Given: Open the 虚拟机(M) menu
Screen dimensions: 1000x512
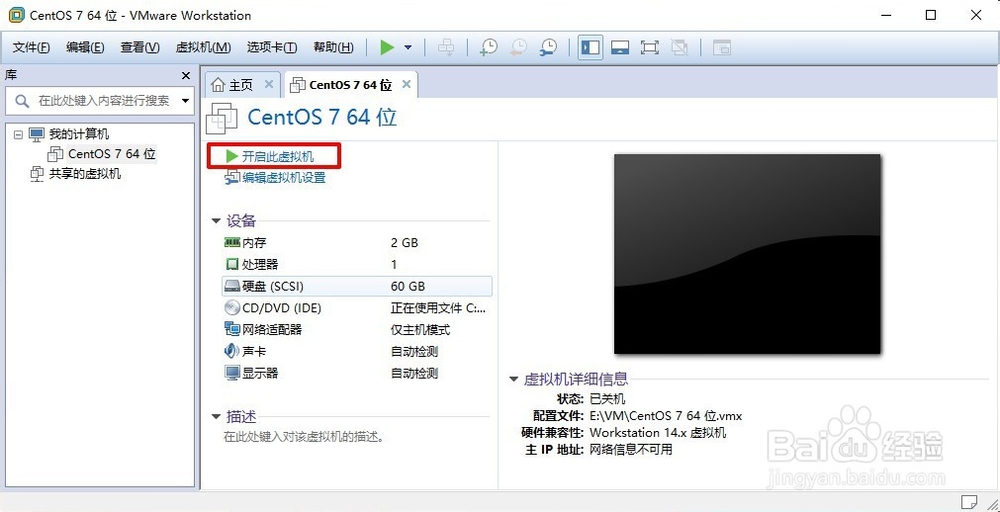Looking at the screenshot, I should (x=203, y=47).
